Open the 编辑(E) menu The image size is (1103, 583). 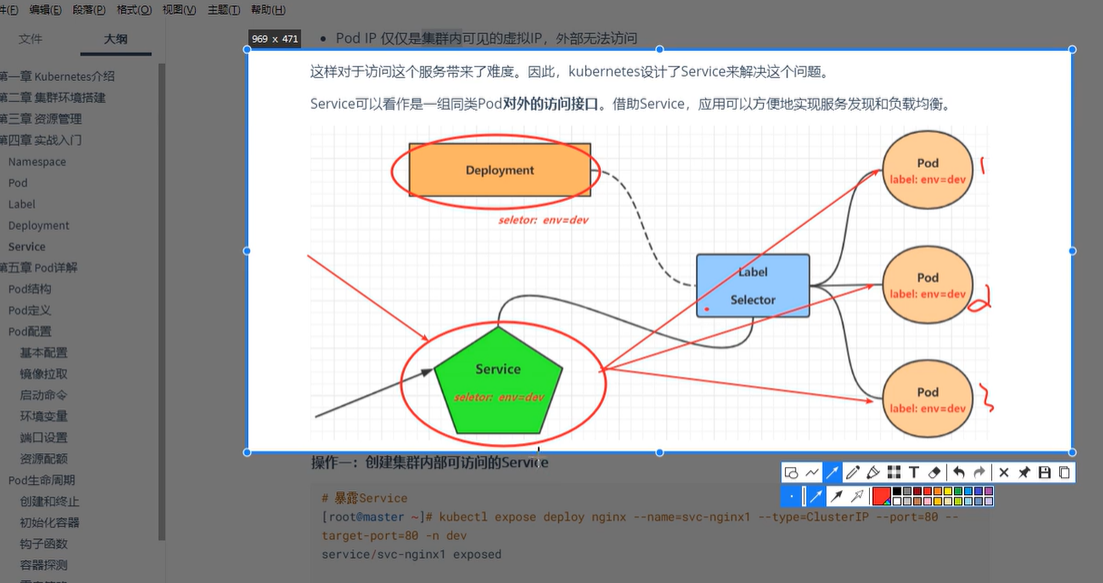(x=45, y=10)
